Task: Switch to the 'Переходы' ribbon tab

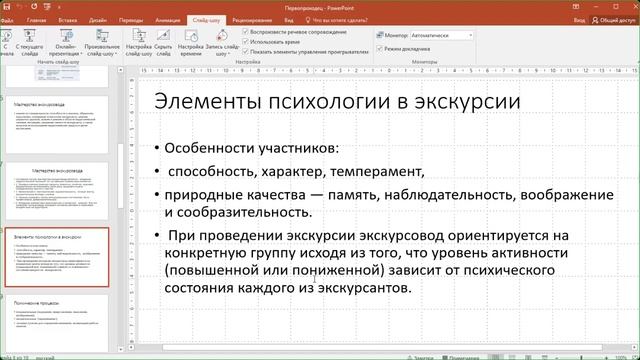Action: tap(131, 20)
